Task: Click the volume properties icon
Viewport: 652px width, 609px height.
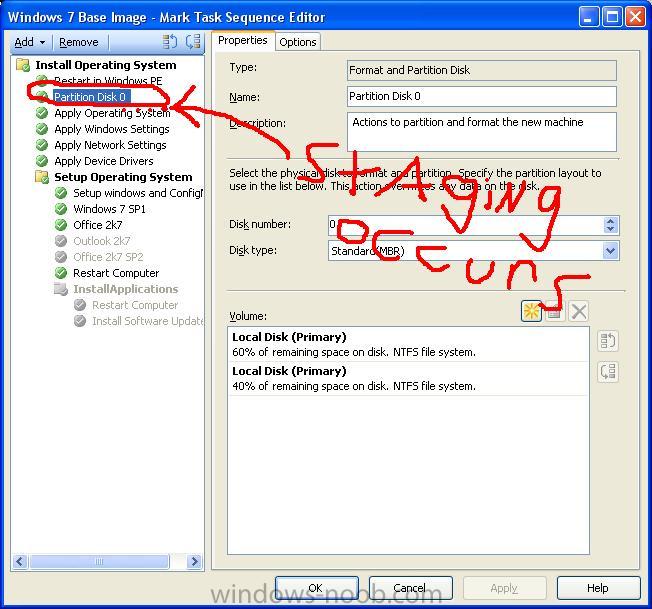Action: (x=554, y=311)
